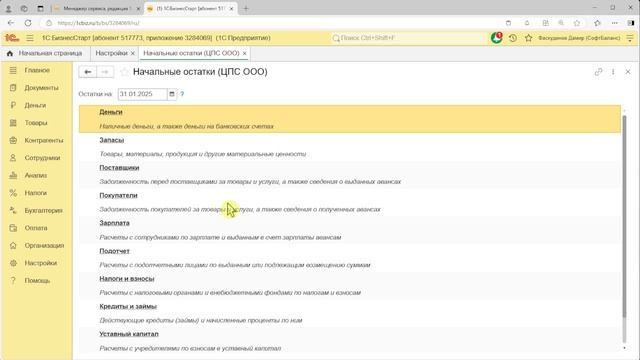Image resolution: width=640 pixels, height=360 pixels.
Task: Click the browser address bar URL
Action: click(98, 23)
